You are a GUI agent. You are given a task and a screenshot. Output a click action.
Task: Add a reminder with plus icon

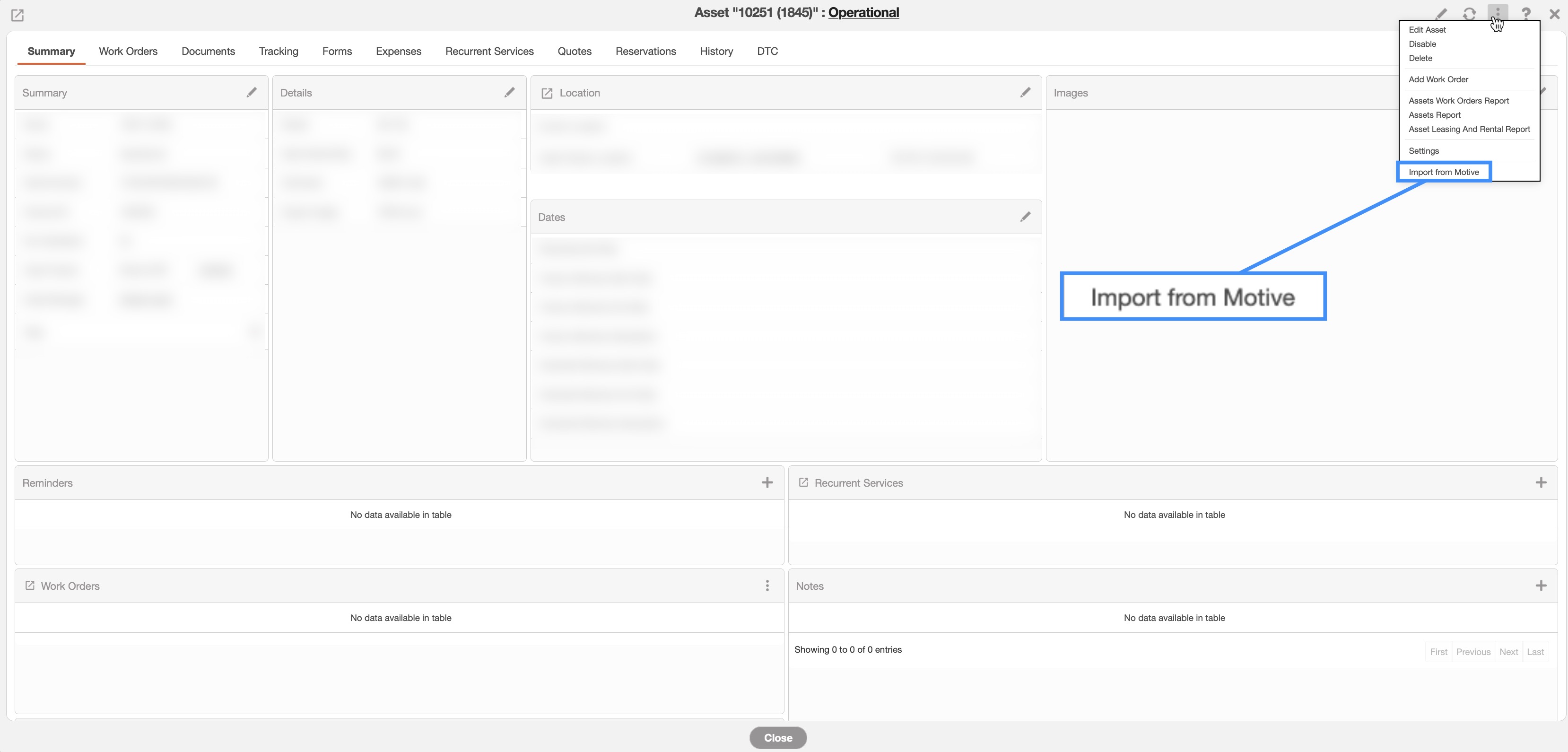[767, 483]
